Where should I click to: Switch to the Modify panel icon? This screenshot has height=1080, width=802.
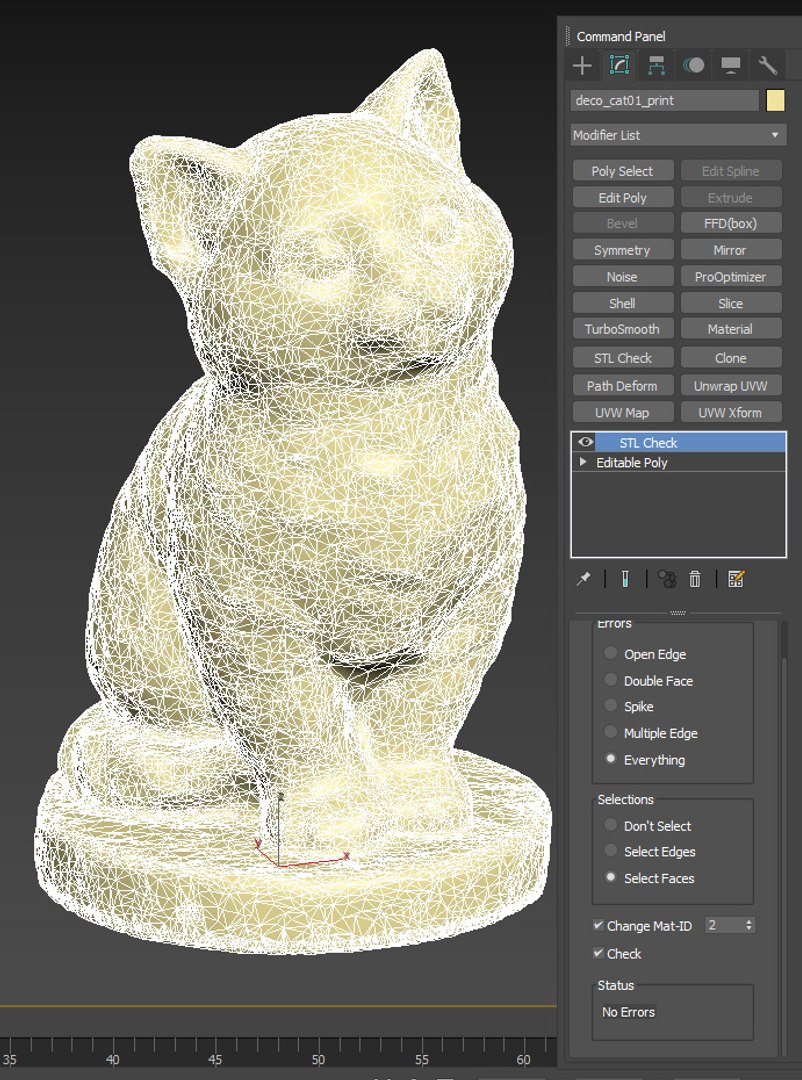619,65
